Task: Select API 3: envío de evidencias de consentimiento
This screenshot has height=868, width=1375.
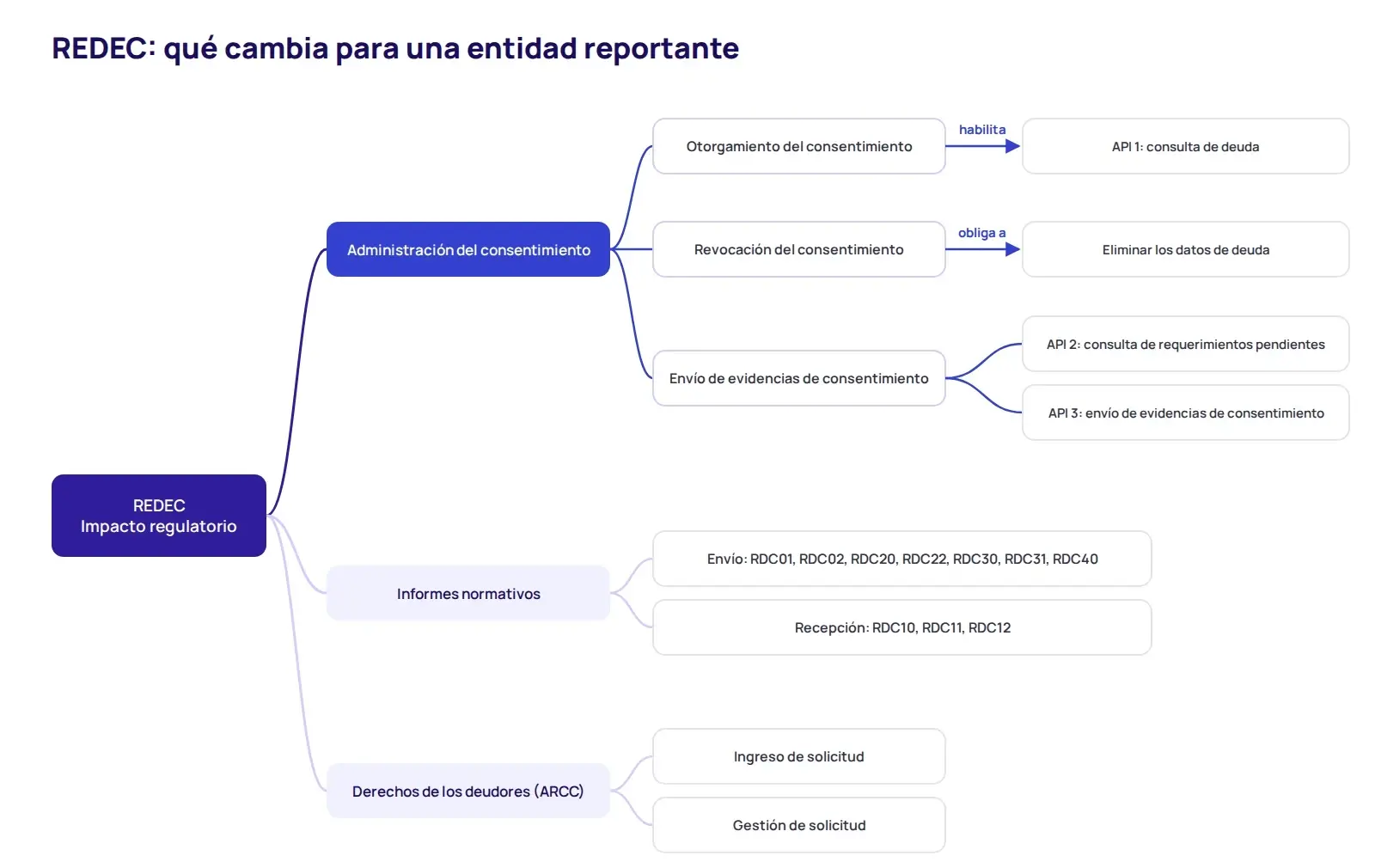Action: [x=1186, y=413]
